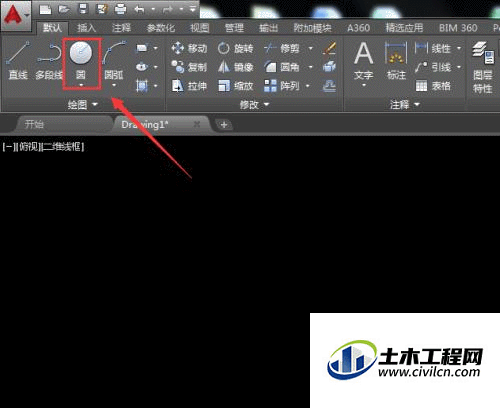Image resolution: width=500 pixels, height=408 pixels.
Task: Switch to the 精选应用 ribbon tab
Action: (x=404, y=28)
